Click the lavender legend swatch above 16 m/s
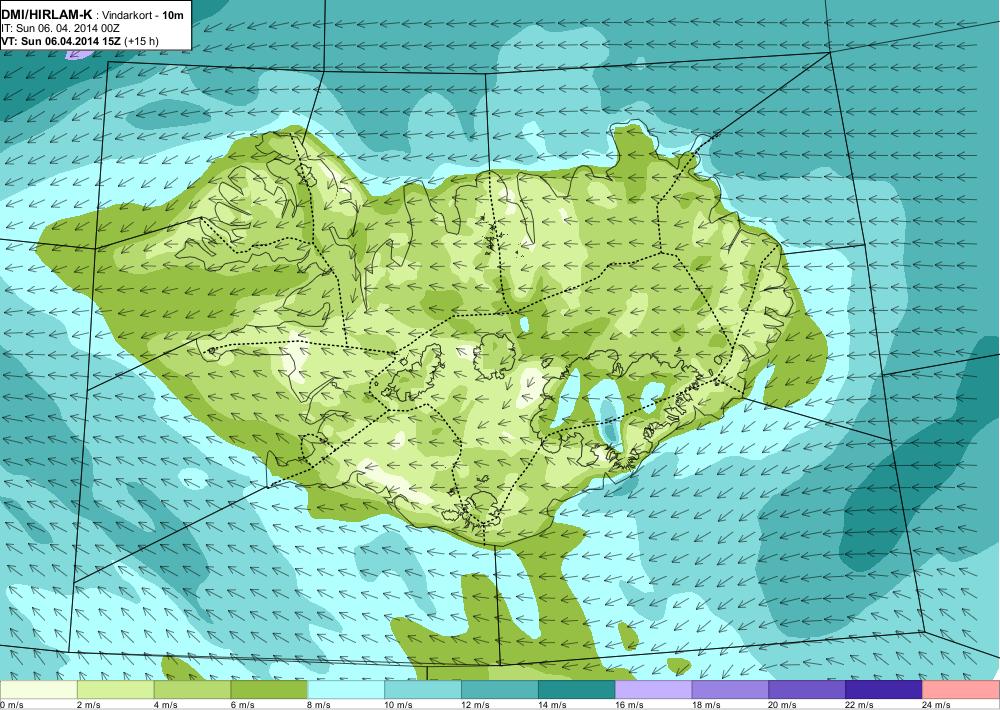This screenshot has height=710, width=1000. tap(653, 690)
